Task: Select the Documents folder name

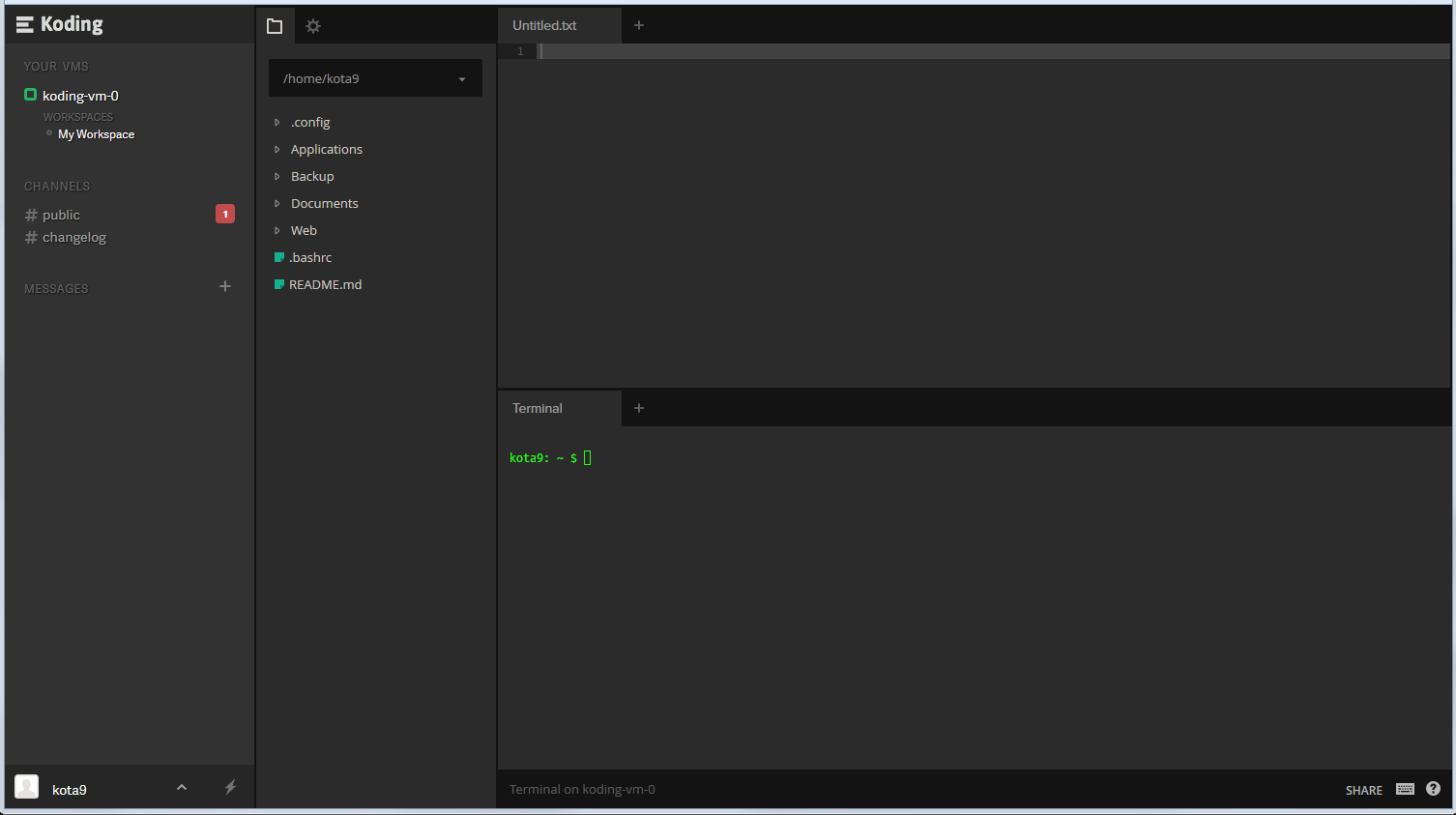Action: click(325, 203)
